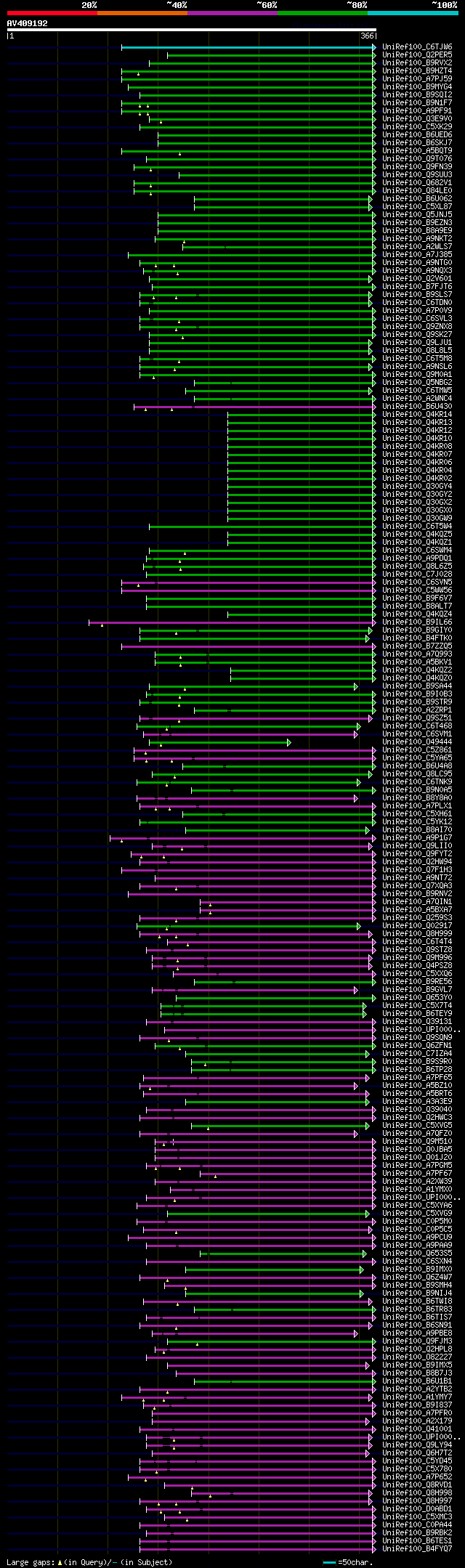Open the UniRef100_B6SKJ7 hit
The width and height of the screenshot is (465, 1568).
click(417, 143)
